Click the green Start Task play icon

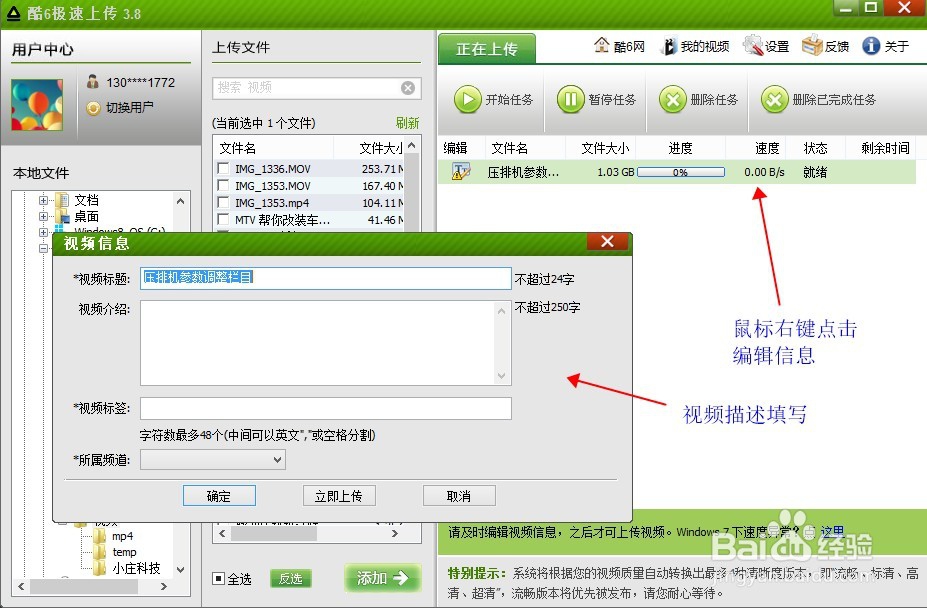tap(468, 99)
